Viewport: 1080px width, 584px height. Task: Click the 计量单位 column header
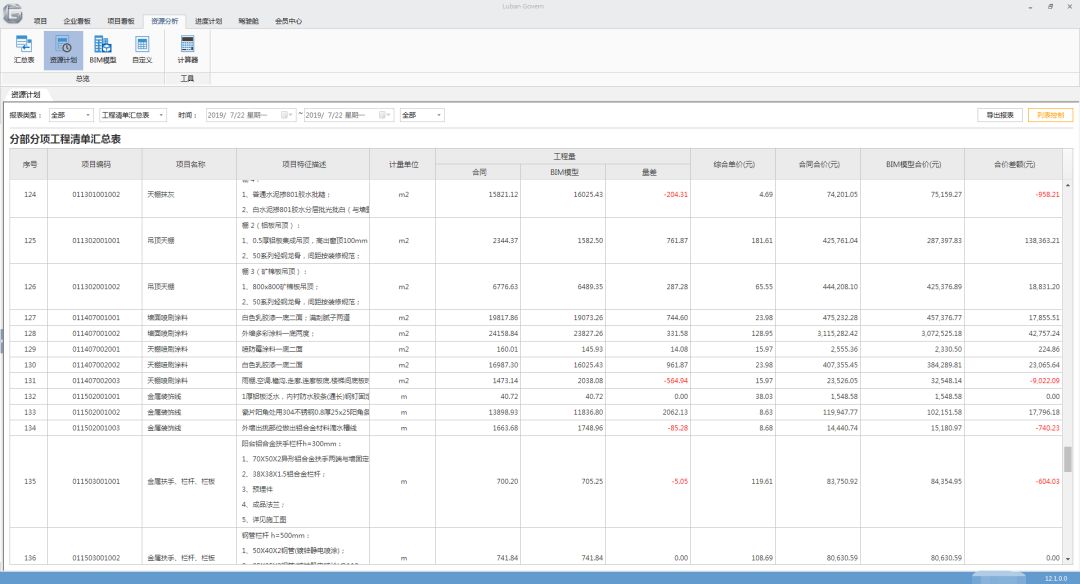click(x=403, y=164)
